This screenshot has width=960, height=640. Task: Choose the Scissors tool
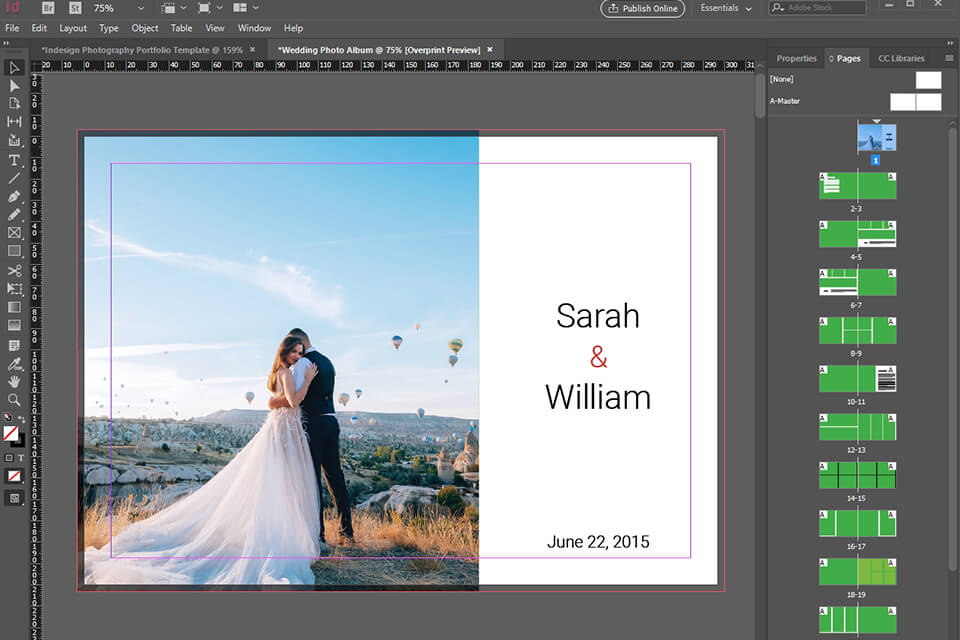14,272
